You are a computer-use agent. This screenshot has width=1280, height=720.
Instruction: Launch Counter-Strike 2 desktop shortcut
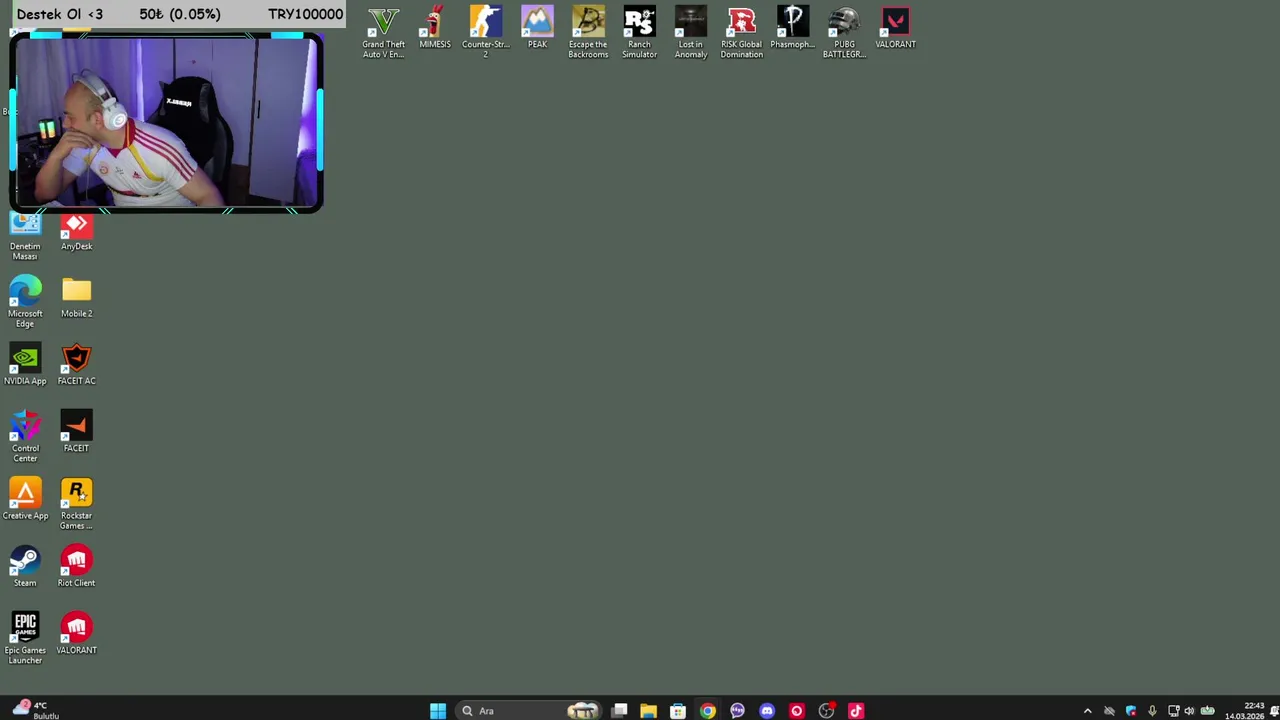486,32
